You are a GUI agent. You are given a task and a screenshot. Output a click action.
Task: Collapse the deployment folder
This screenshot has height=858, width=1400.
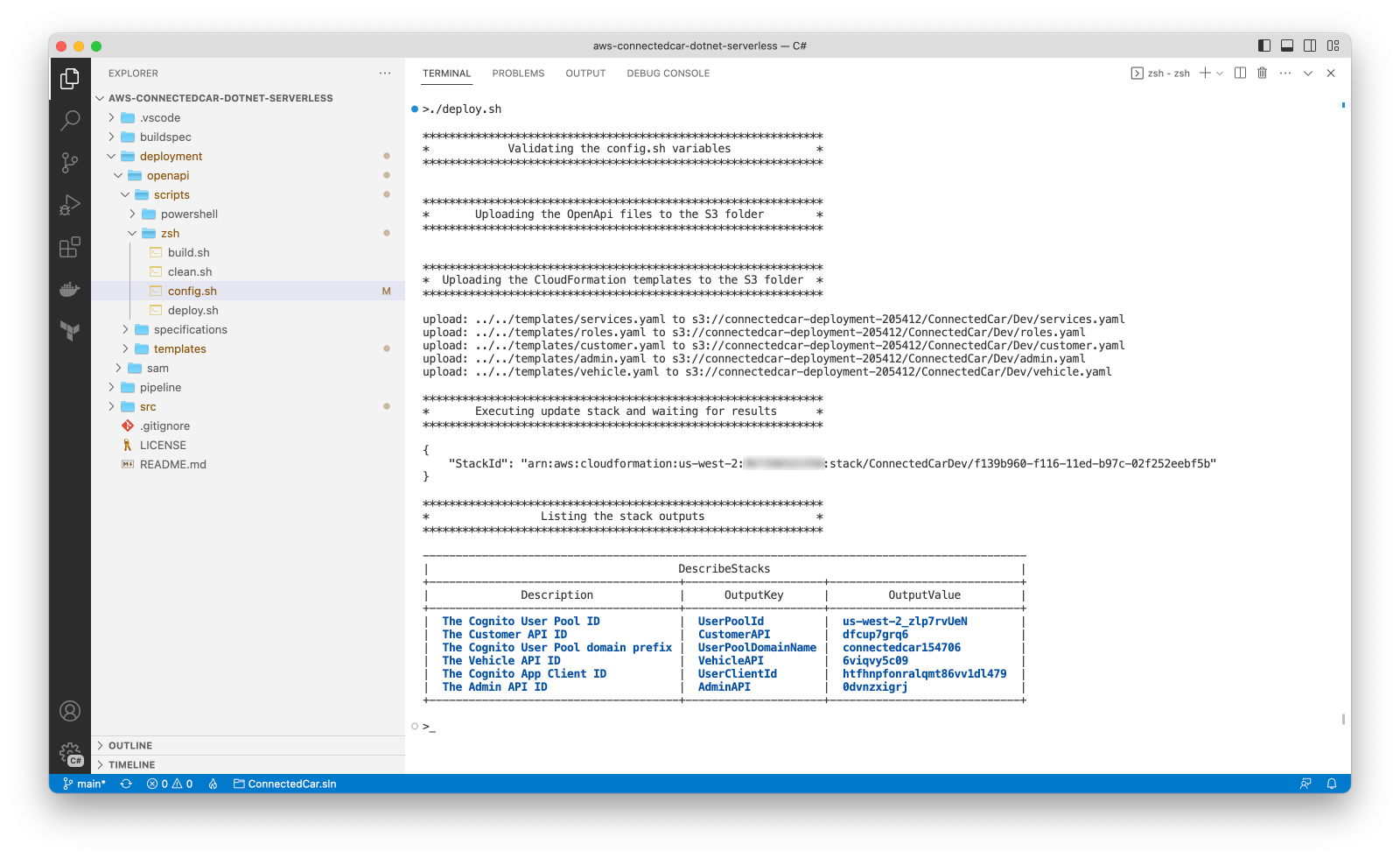click(x=248, y=156)
